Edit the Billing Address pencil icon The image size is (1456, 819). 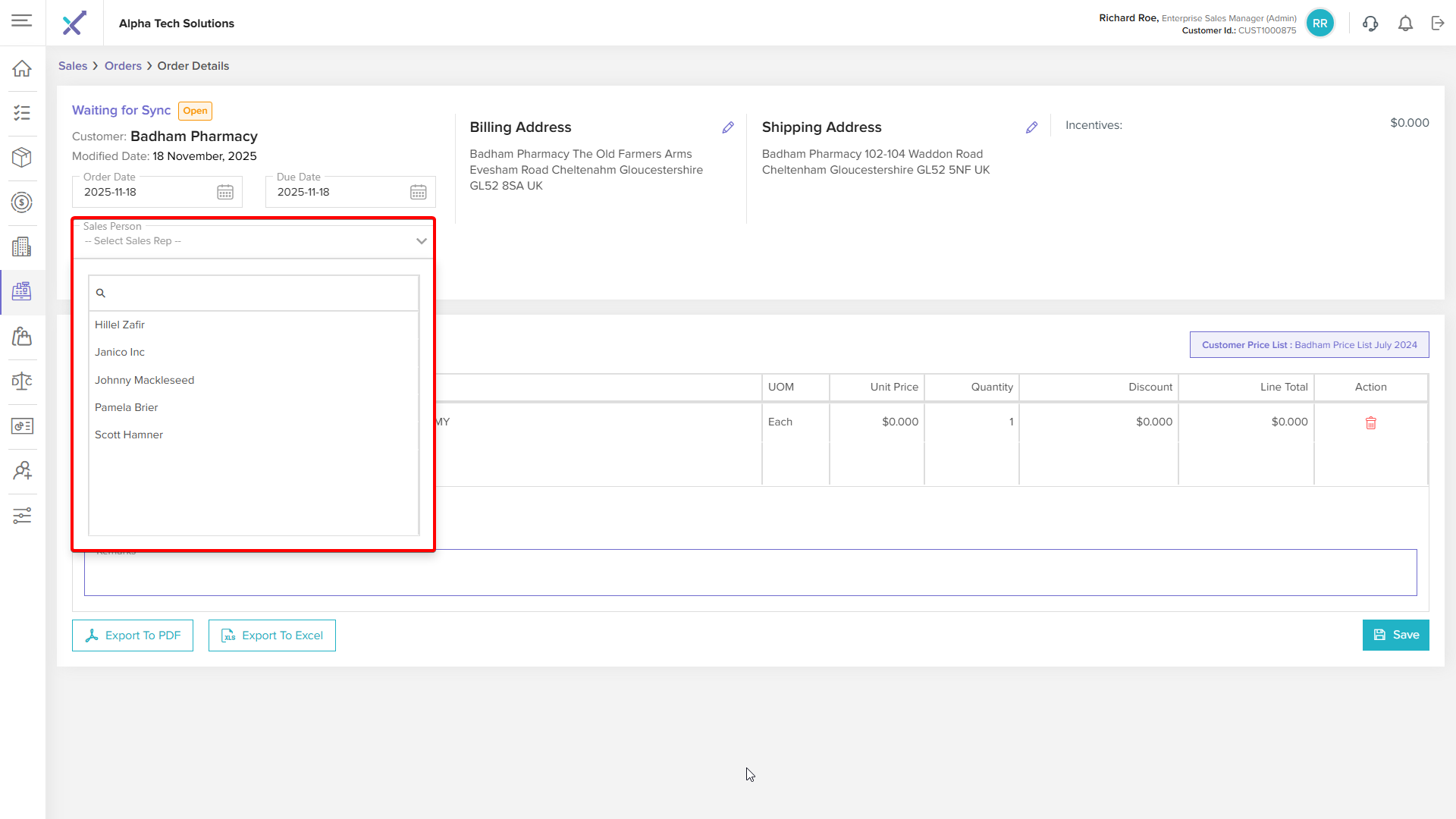[x=728, y=127]
